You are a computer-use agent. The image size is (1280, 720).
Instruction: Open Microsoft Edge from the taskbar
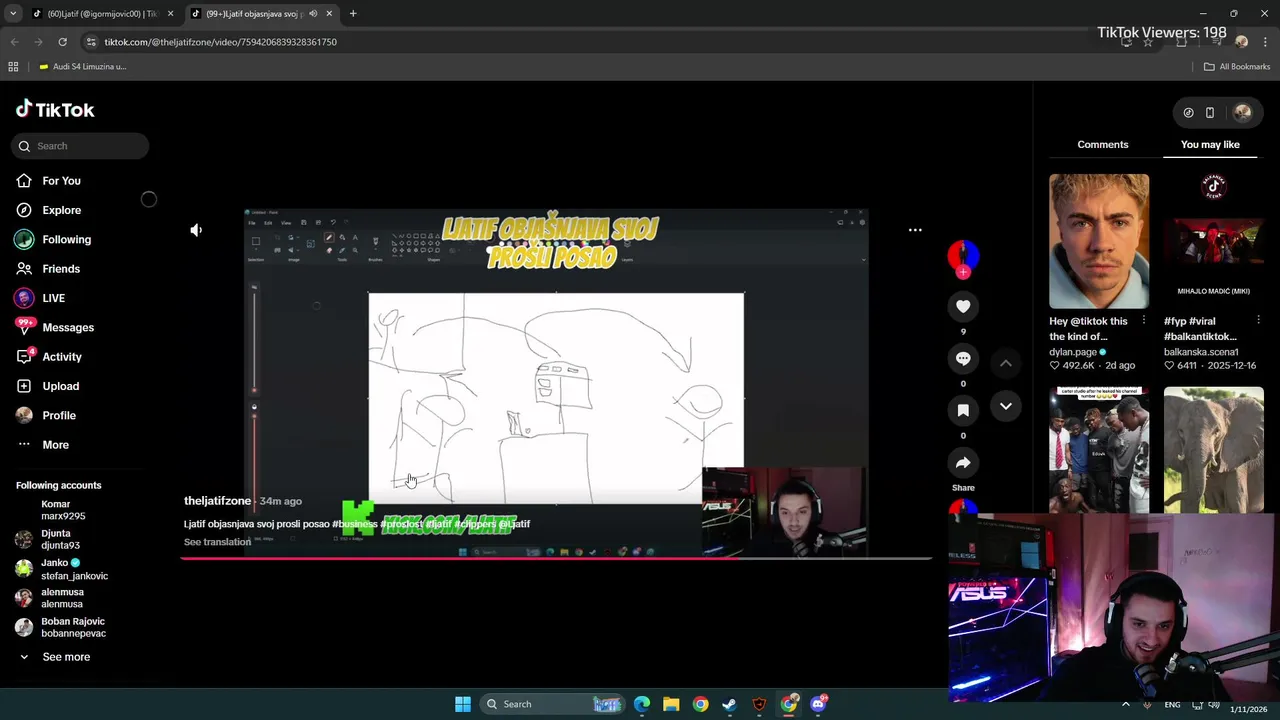(x=642, y=704)
